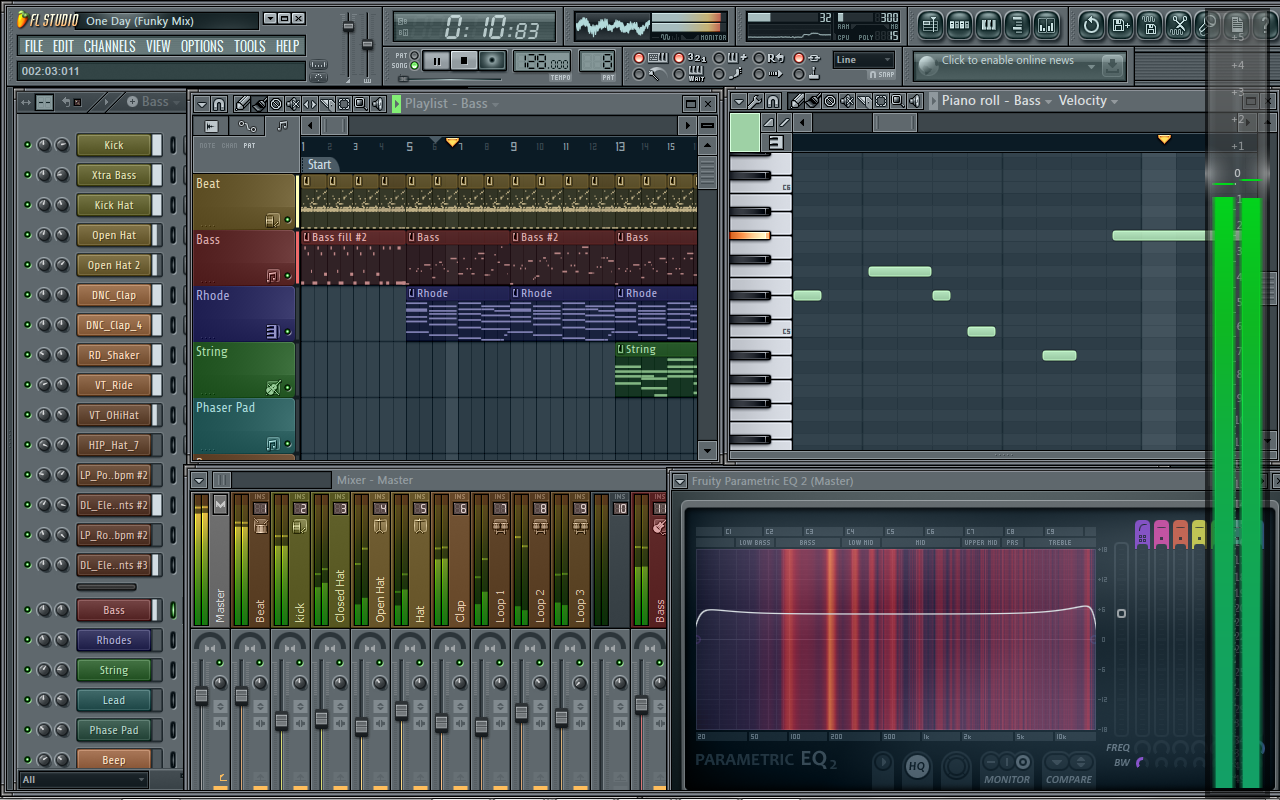Toggle the magnet snap icon in Playlist

tap(219, 104)
